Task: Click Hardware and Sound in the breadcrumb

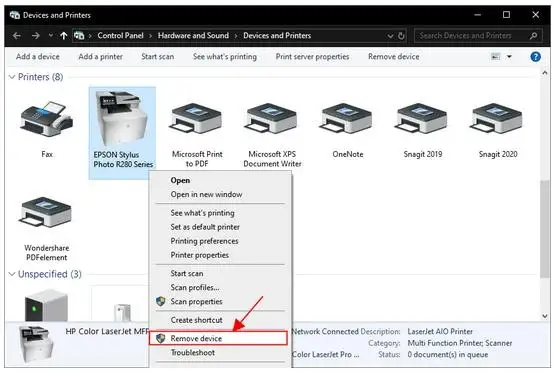Action: (193, 36)
